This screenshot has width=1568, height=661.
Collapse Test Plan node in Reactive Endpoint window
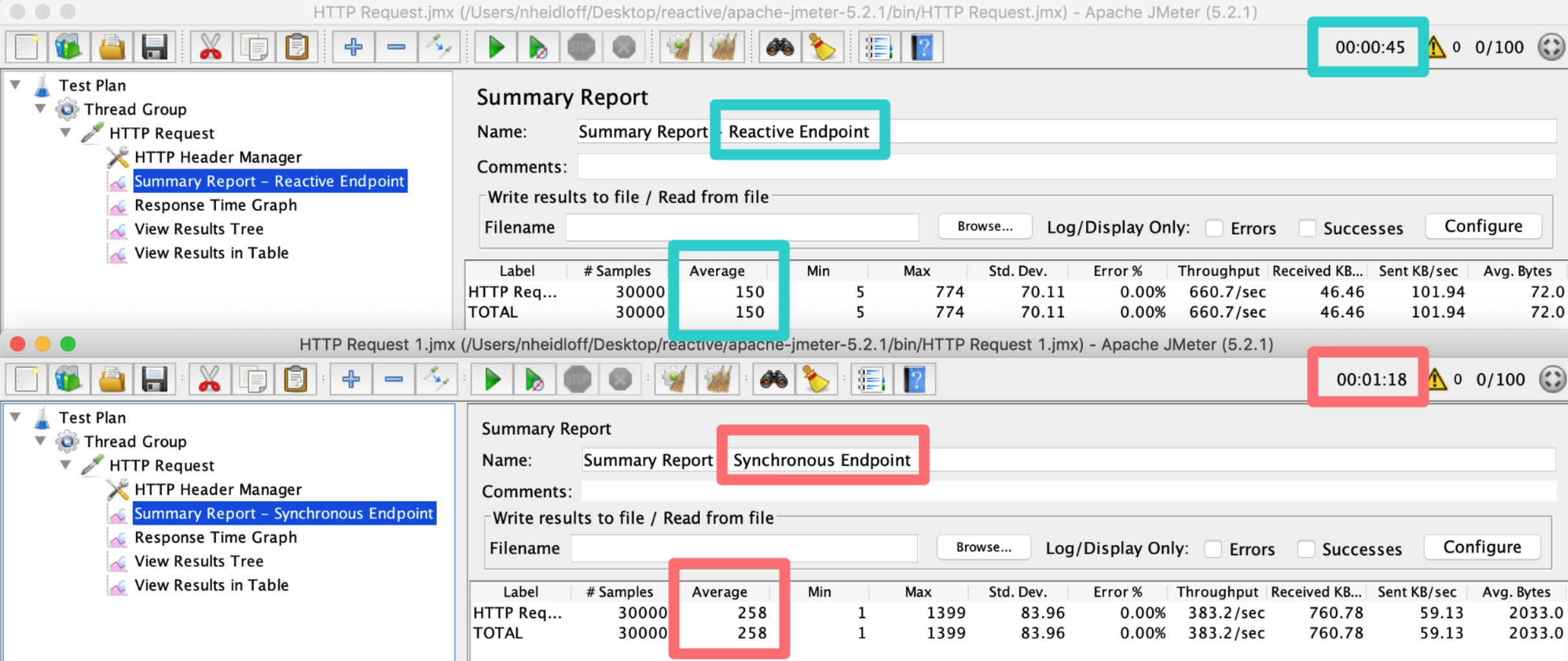tap(16, 85)
